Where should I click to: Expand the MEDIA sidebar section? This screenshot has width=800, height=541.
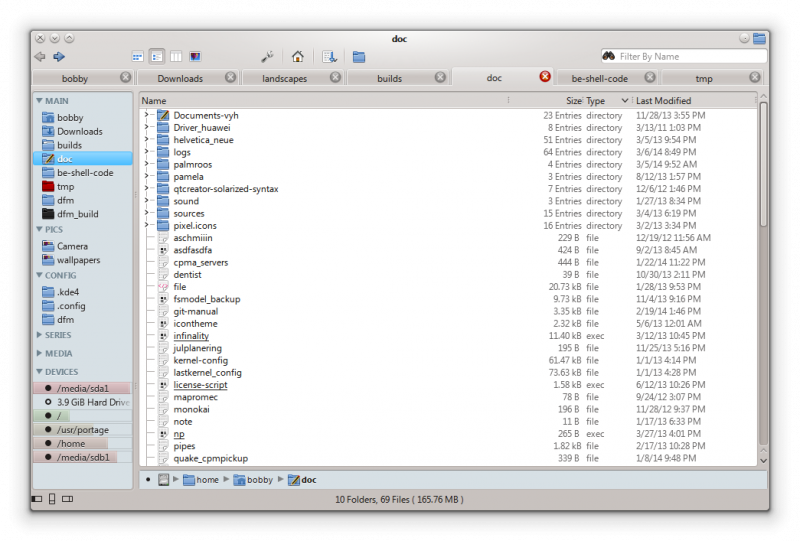pyautogui.click(x=39, y=354)
